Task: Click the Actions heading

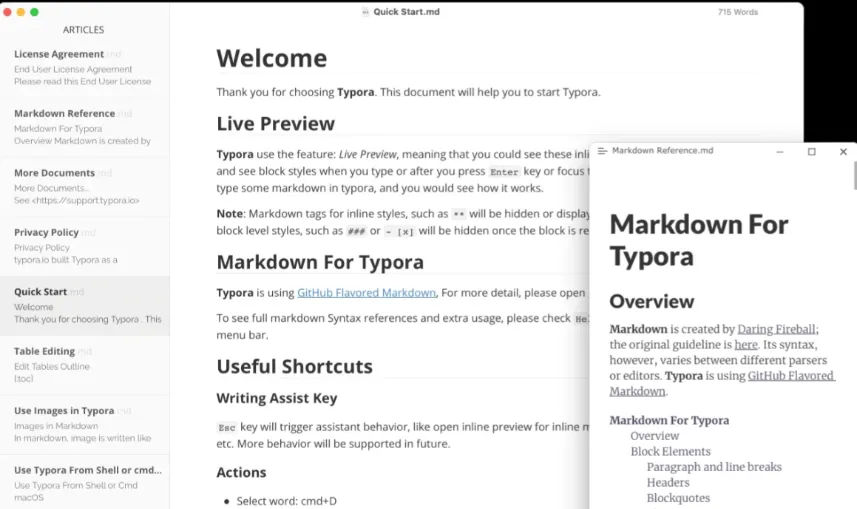Action: (241, 472)
